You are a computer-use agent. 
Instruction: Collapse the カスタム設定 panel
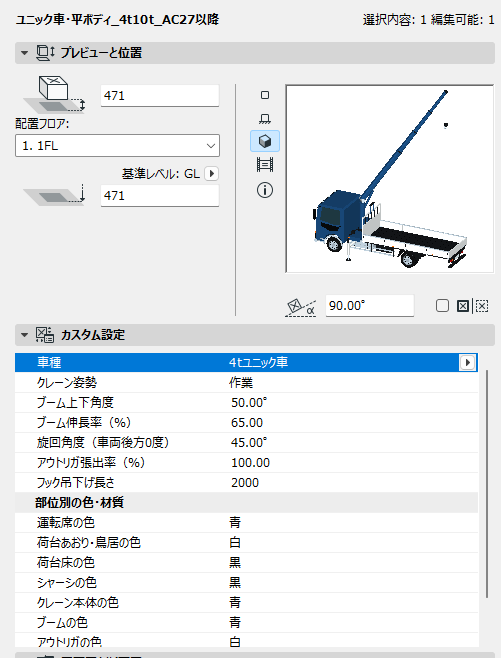(24, 335)
